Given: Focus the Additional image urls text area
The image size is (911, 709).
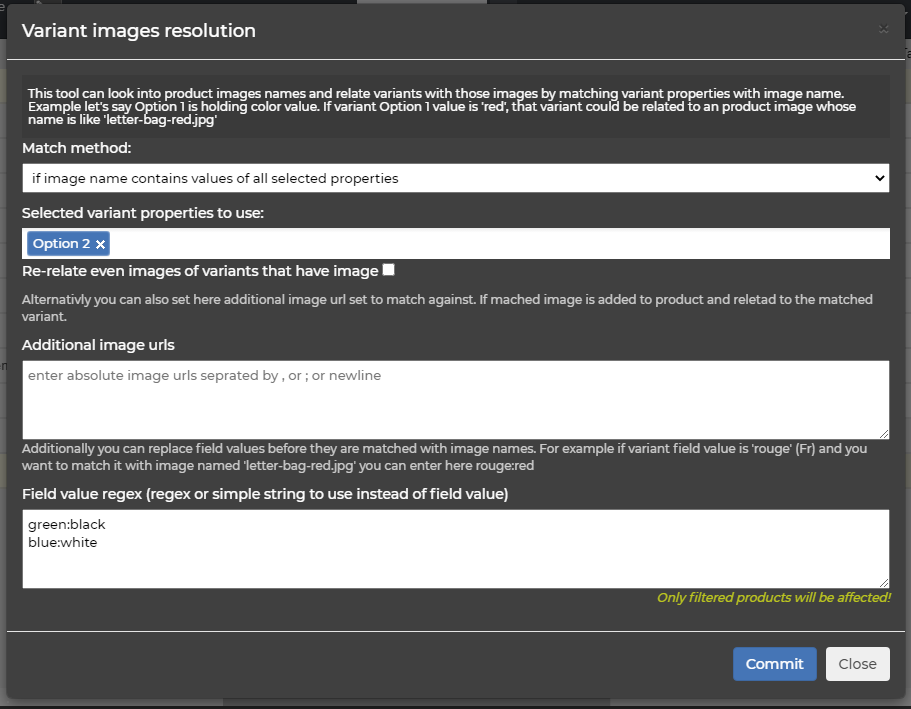Looking at the screenshot, I should point(455,399).
